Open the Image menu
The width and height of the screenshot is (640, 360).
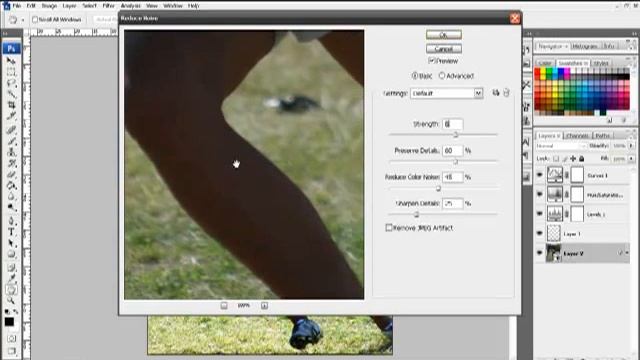click(x=49, y=6)
